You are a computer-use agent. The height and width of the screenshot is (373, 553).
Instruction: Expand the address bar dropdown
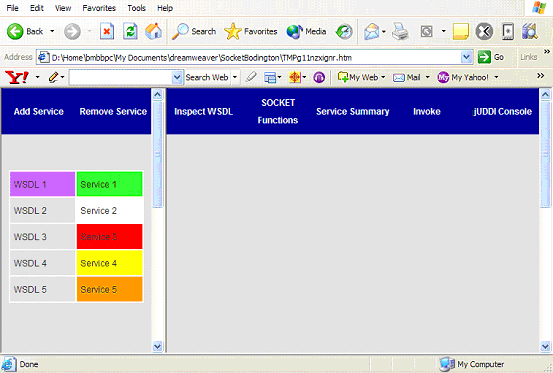(466, 57)
